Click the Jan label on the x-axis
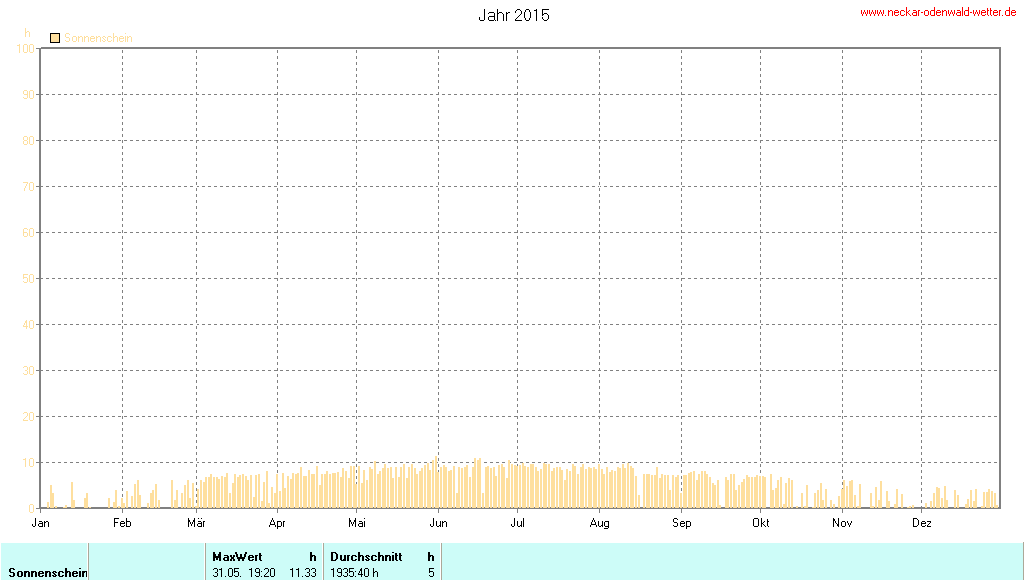The image size is (1024, 580). (x=41, y=522)
